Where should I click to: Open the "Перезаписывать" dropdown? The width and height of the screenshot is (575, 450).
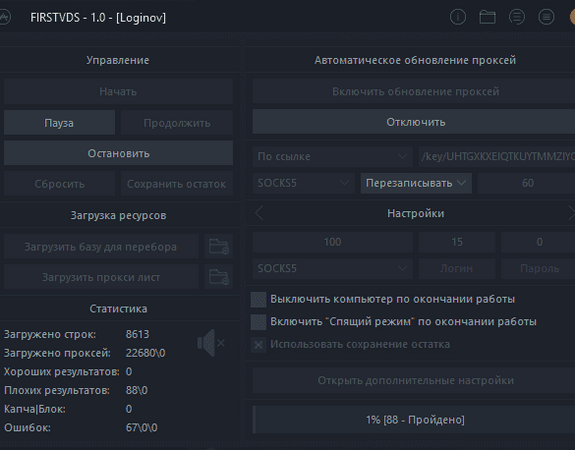pos(416,183)
